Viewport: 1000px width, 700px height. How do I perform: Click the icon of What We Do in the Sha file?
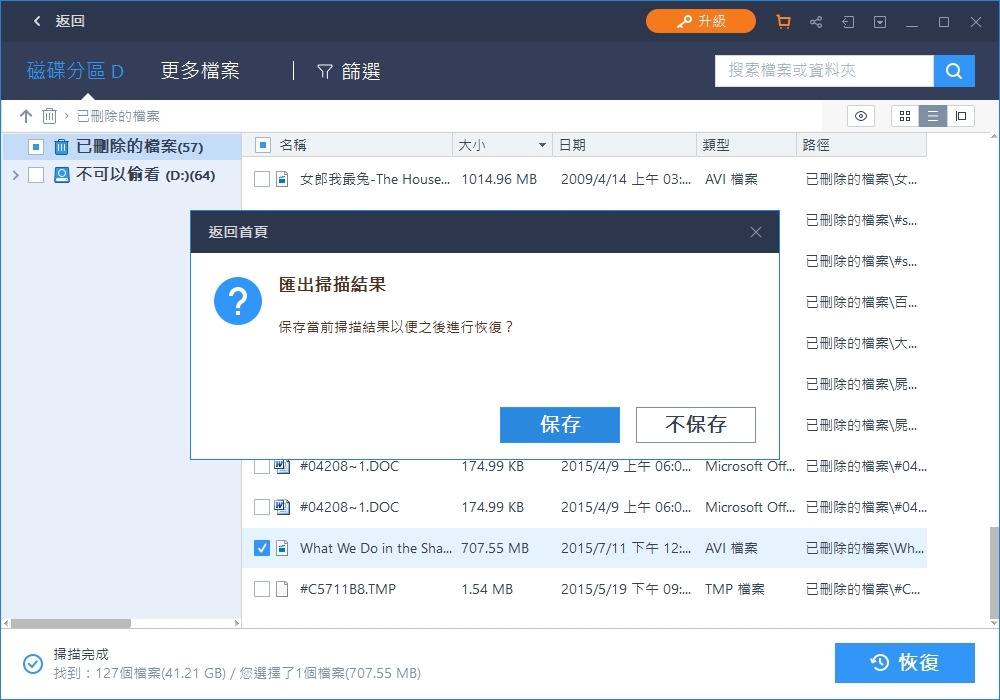(x=282, y=548)
